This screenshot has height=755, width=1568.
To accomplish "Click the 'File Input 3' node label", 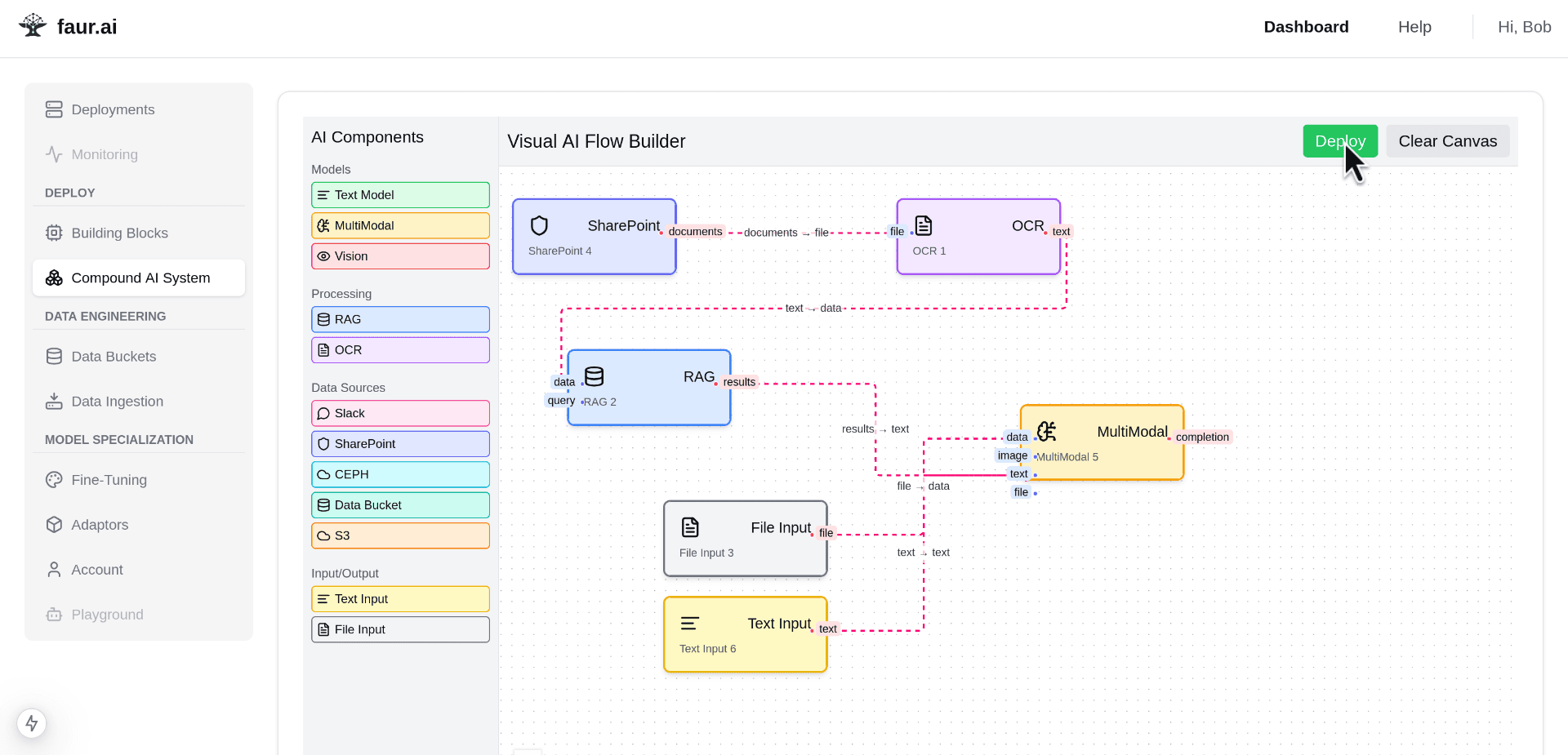I will coord(706,553).
